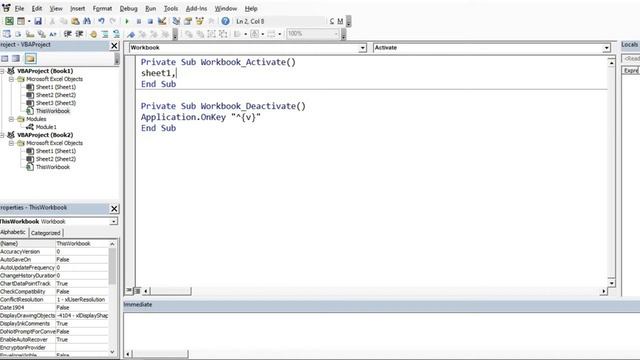Open the ThisWorkbook object dropdown in Properties
640x360 pixels.
[x=113, y=221]
